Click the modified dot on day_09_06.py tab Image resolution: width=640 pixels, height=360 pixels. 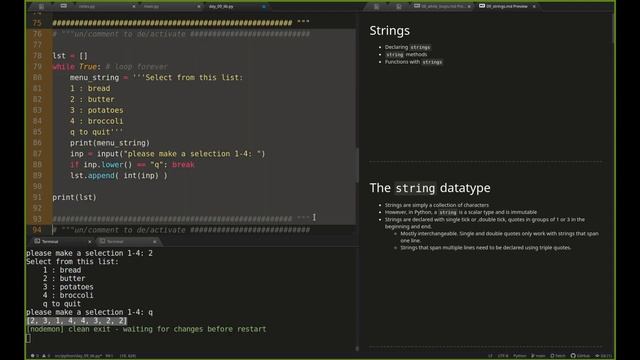(264, 7)
